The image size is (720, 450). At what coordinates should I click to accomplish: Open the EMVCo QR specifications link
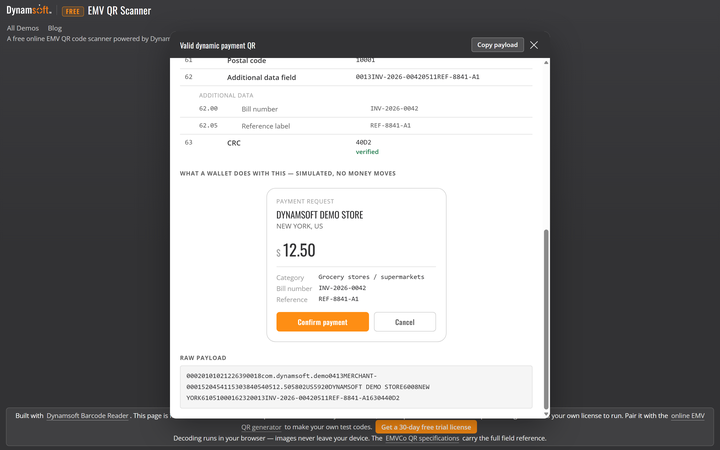coord(422,439)
